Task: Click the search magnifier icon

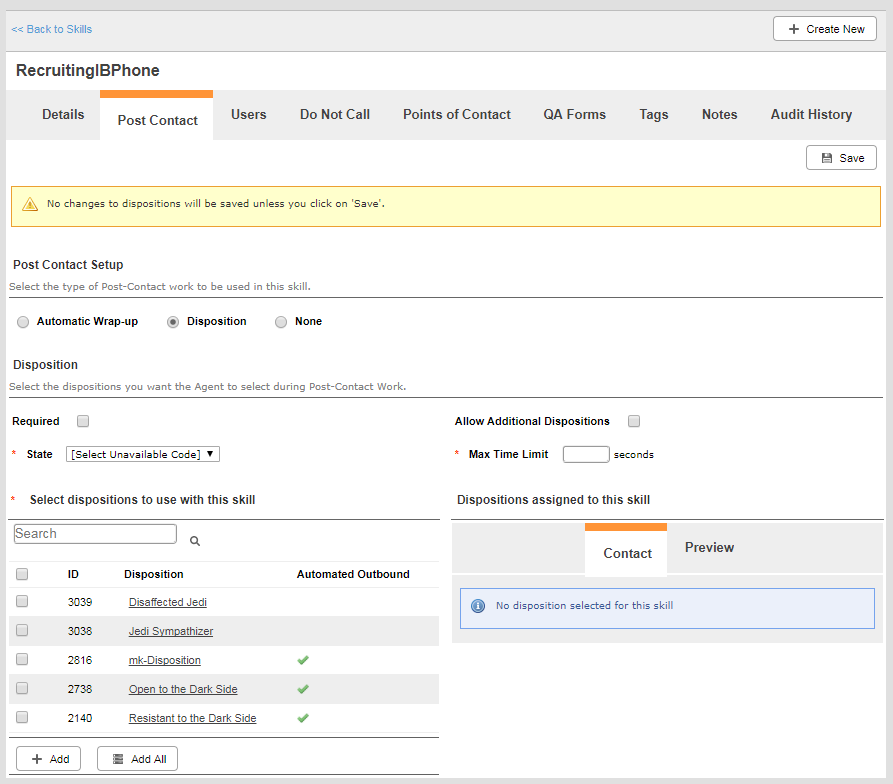Action: pyautogui.click(x=195, y=541)
